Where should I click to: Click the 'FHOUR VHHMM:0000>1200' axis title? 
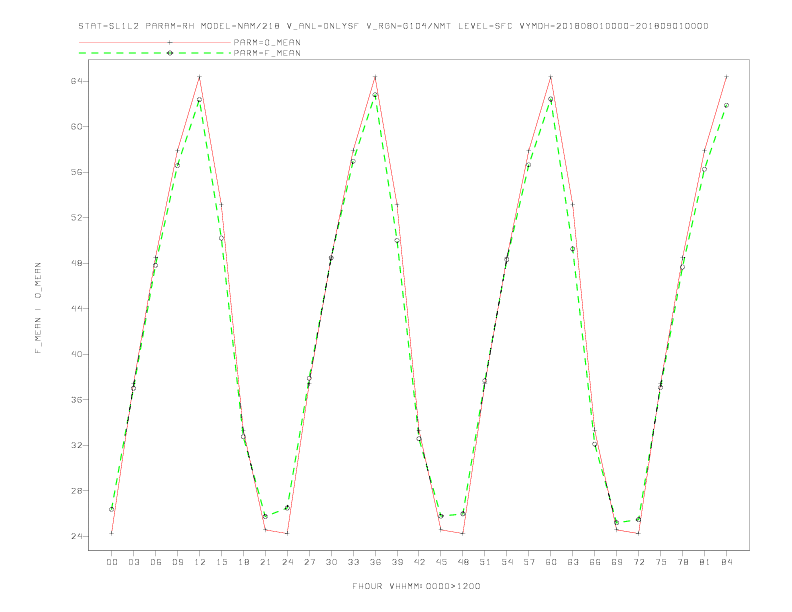pyautogui.click(x=416, y=586)
